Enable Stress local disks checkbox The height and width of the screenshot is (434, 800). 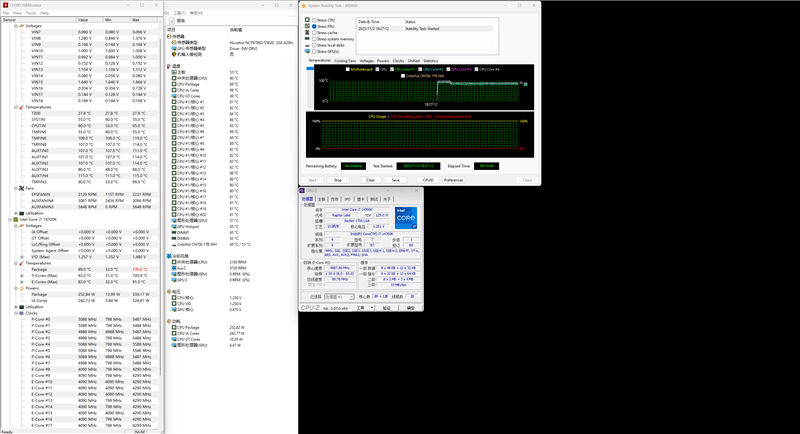coord(314,45)
